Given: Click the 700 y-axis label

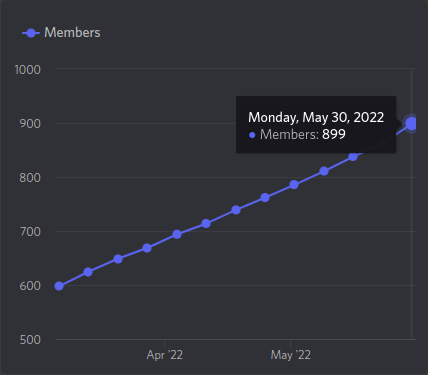Looking at the screenshot, I should pos(30,232).
